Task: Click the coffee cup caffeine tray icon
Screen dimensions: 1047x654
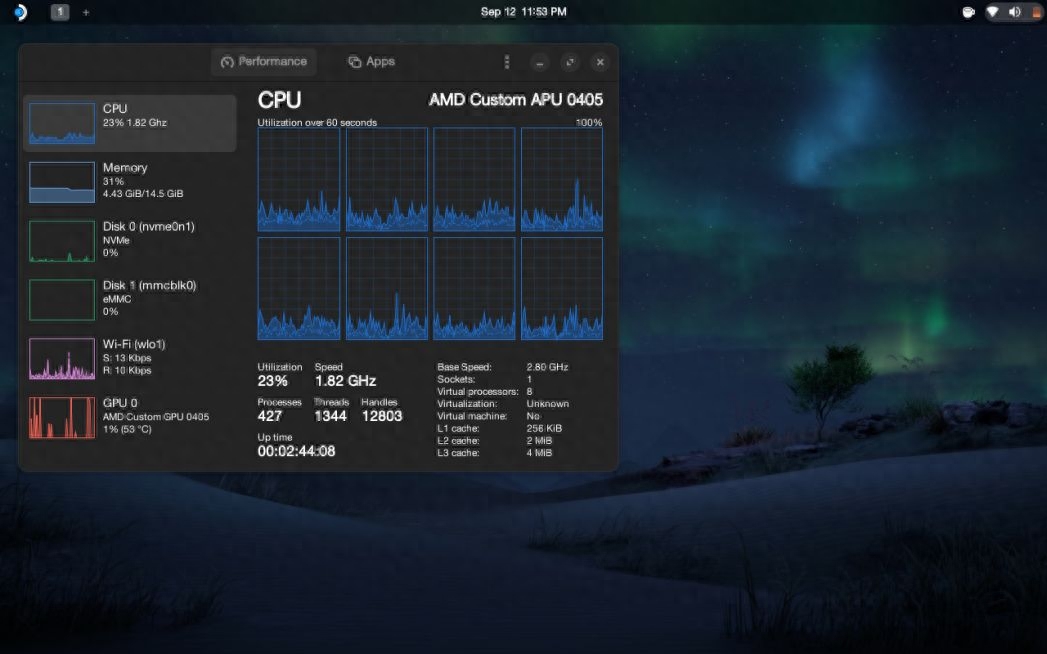Action: [967, 12]
